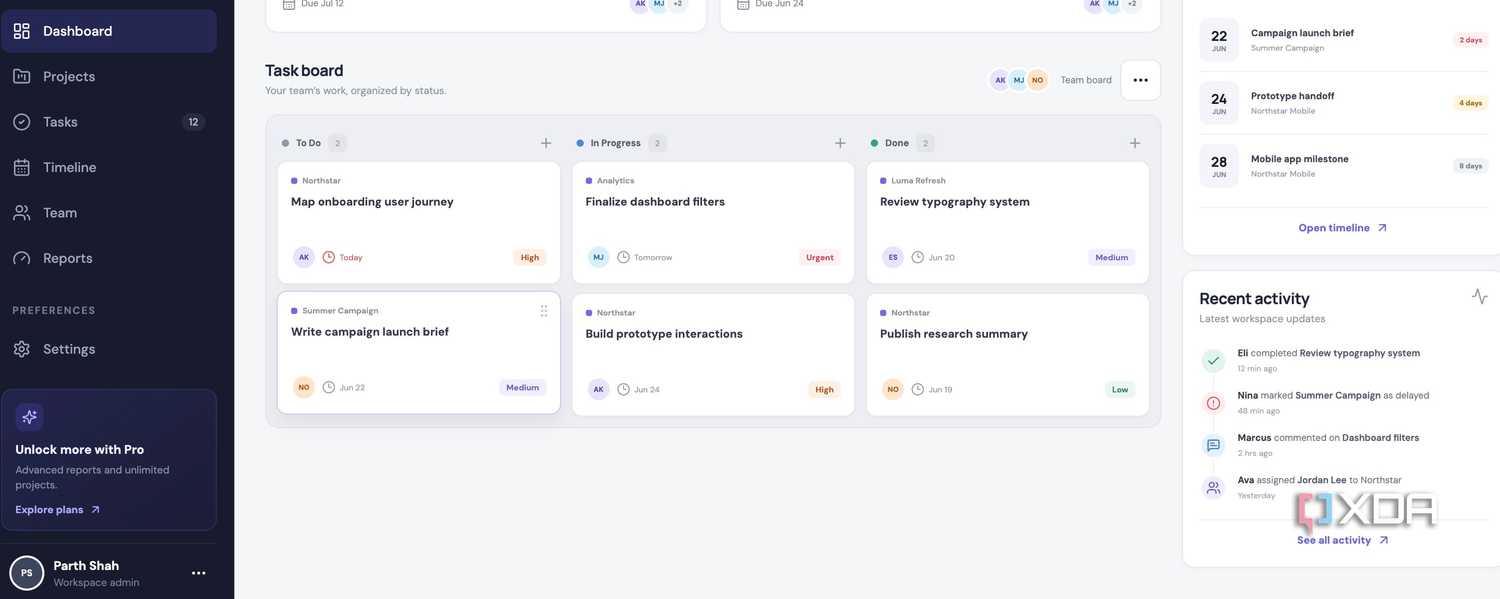
Task: Click the To Do column count badge
Action: (338, 143)
